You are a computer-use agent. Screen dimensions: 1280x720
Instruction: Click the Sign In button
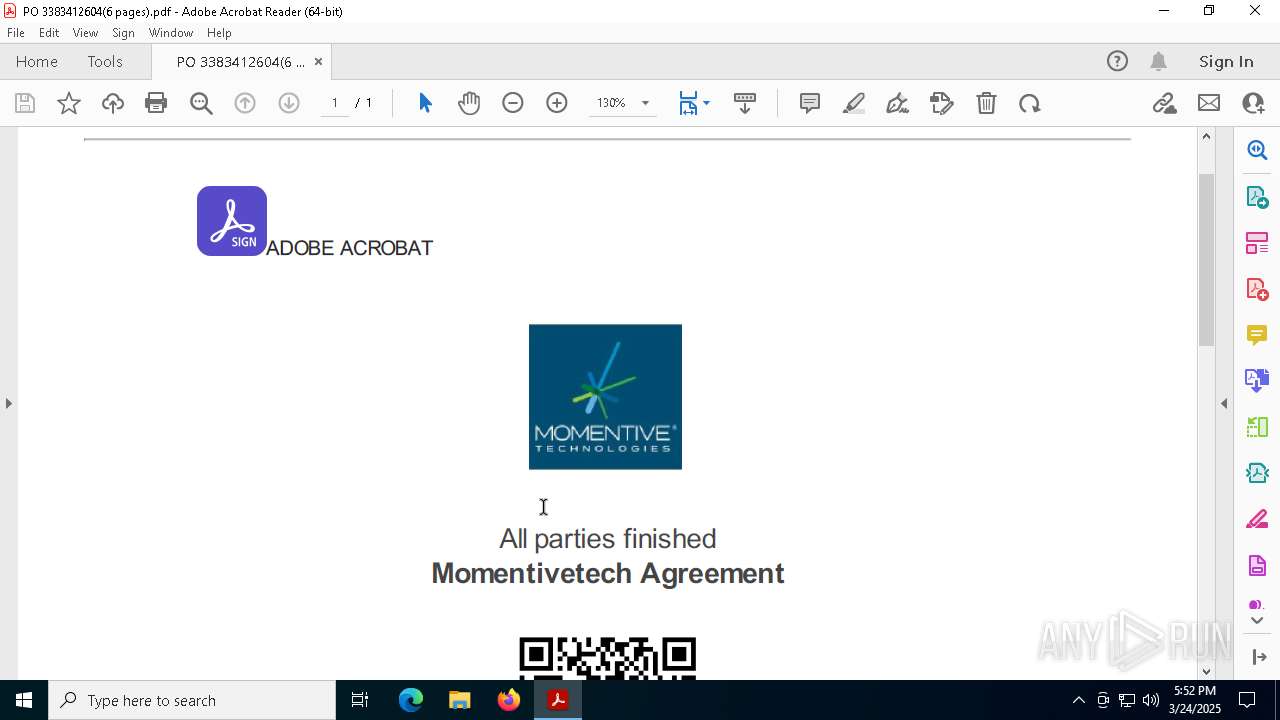point(1226,62)
